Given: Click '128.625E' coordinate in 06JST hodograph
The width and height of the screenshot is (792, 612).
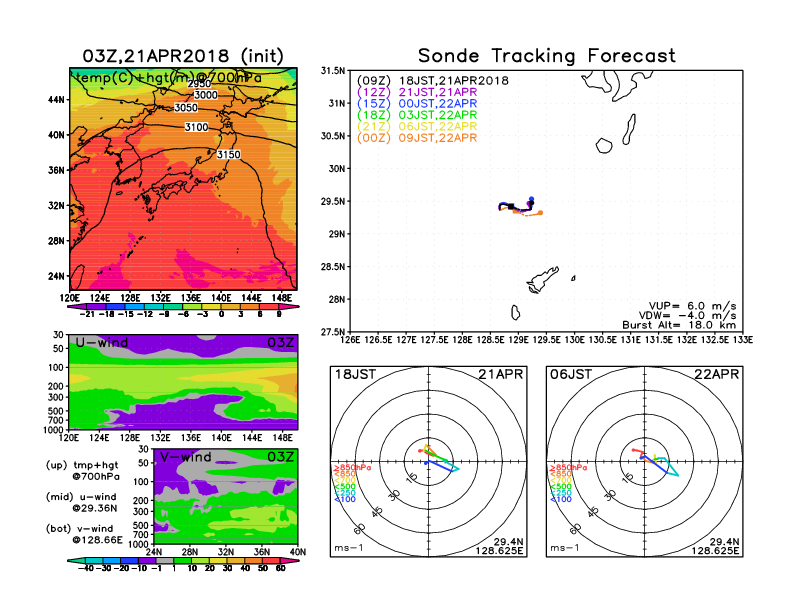Looking at the screenshot, I should (x=715, y=550).
